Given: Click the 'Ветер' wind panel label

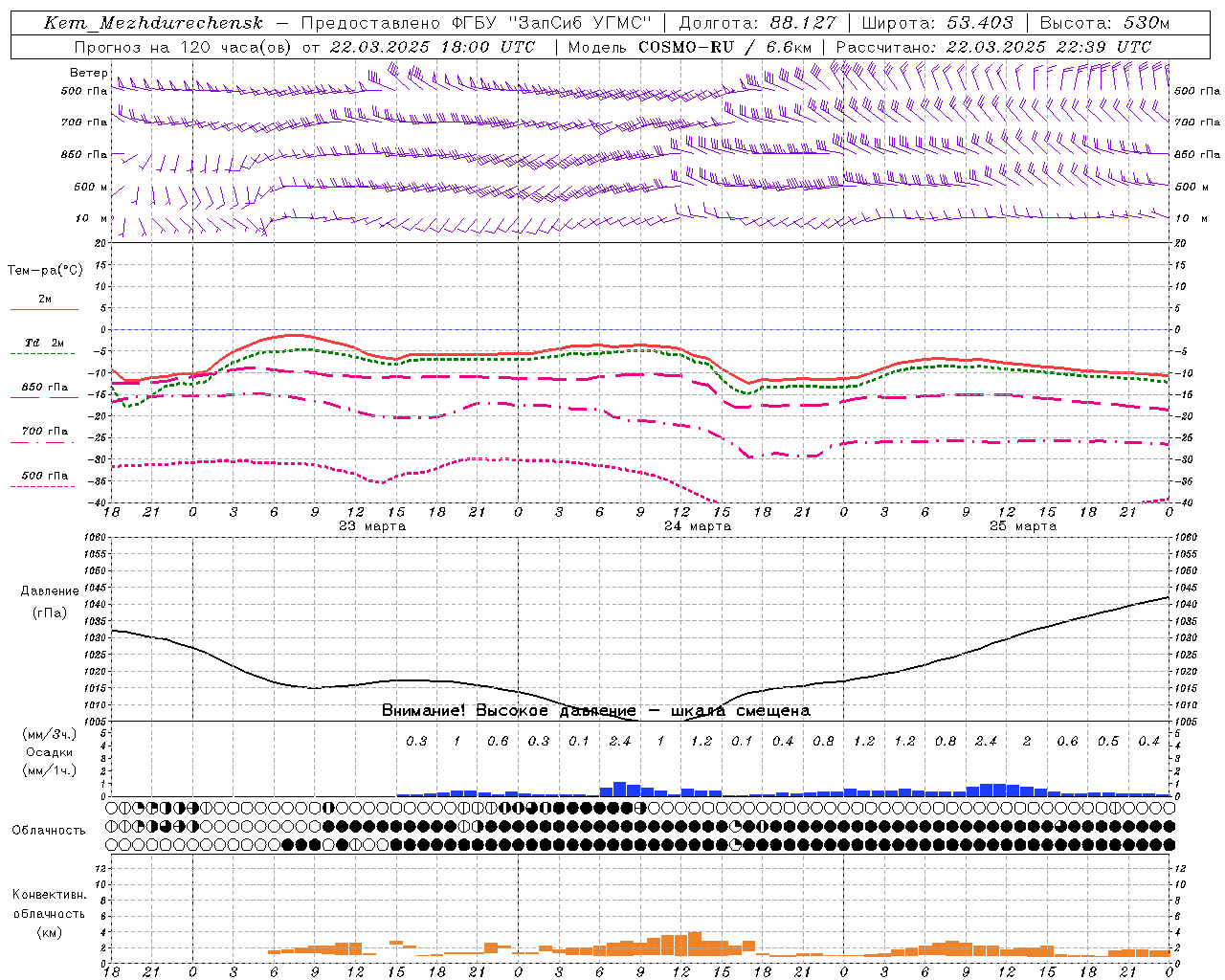Looking at the screenshot, I should coord(89,73).
